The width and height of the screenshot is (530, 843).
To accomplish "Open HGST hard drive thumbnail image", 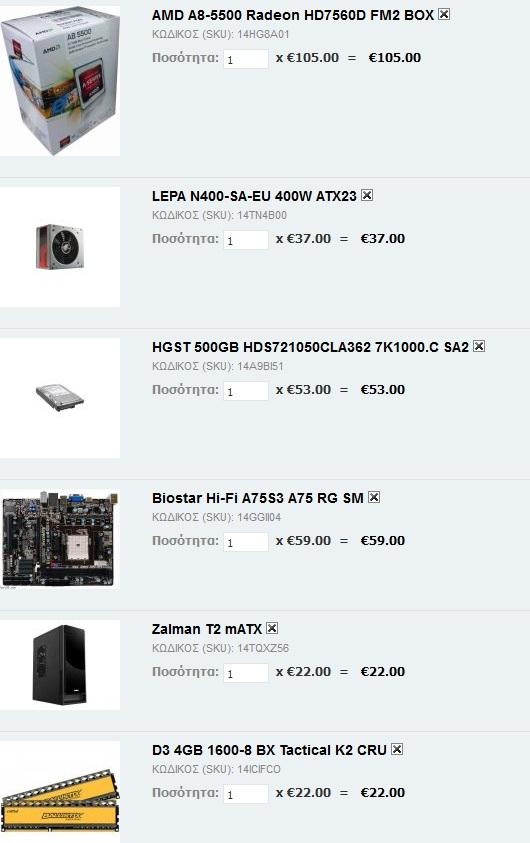I will (x=60, y=398).
